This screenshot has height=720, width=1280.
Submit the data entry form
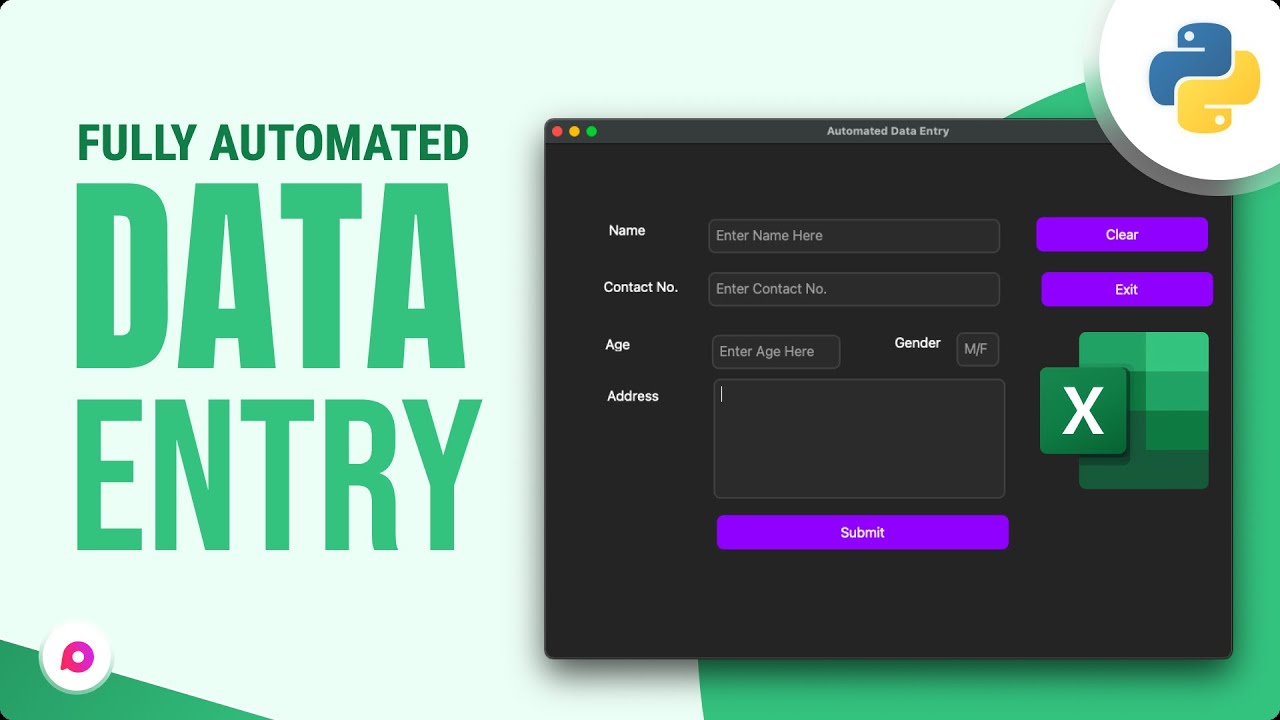coord(862,532)
